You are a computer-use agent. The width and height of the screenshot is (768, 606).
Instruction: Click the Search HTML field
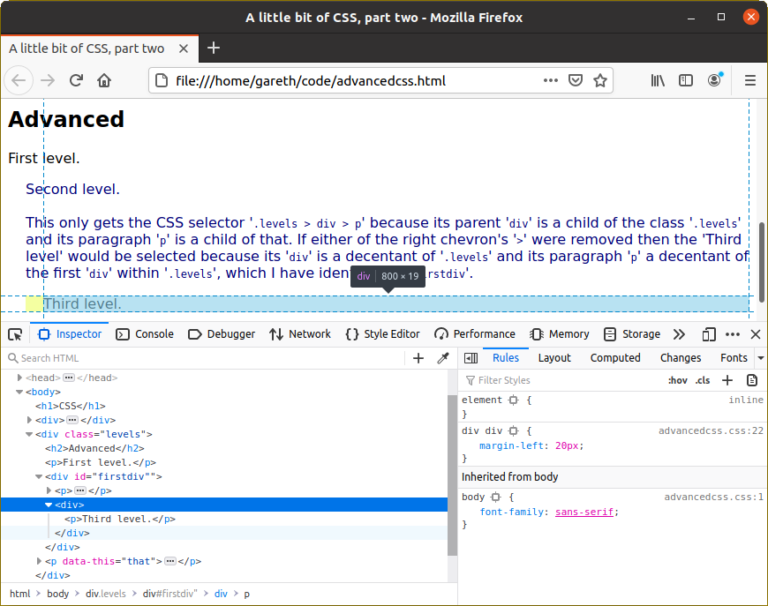coord(205,358)
